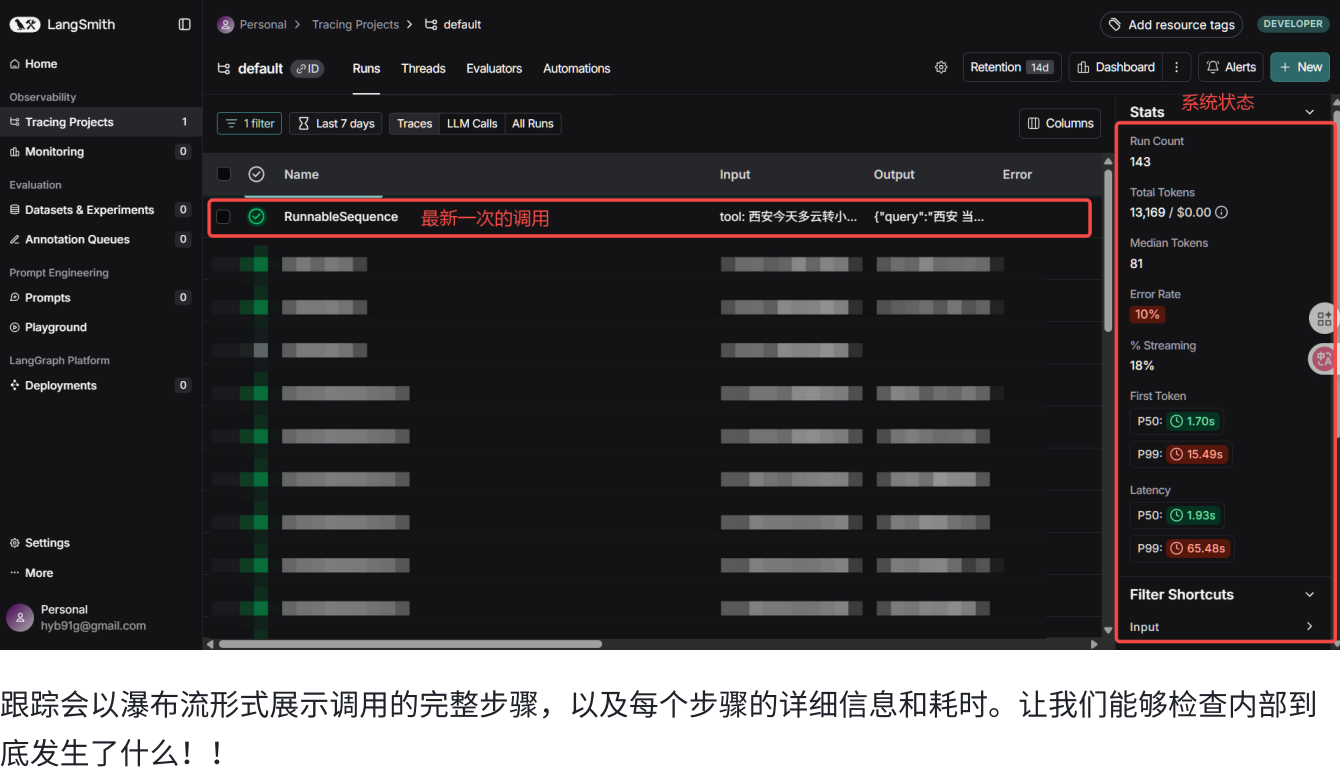Click the Output column header

[894, 174]
